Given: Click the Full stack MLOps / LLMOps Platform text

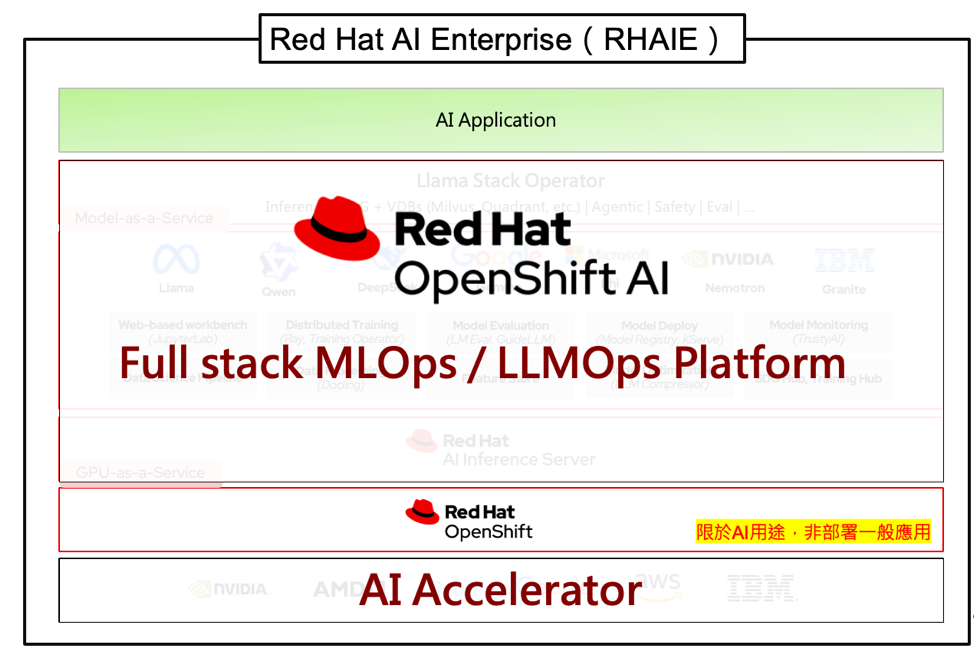Looking at the screenshot, I should pyautogui.click(x=483, y=362).
